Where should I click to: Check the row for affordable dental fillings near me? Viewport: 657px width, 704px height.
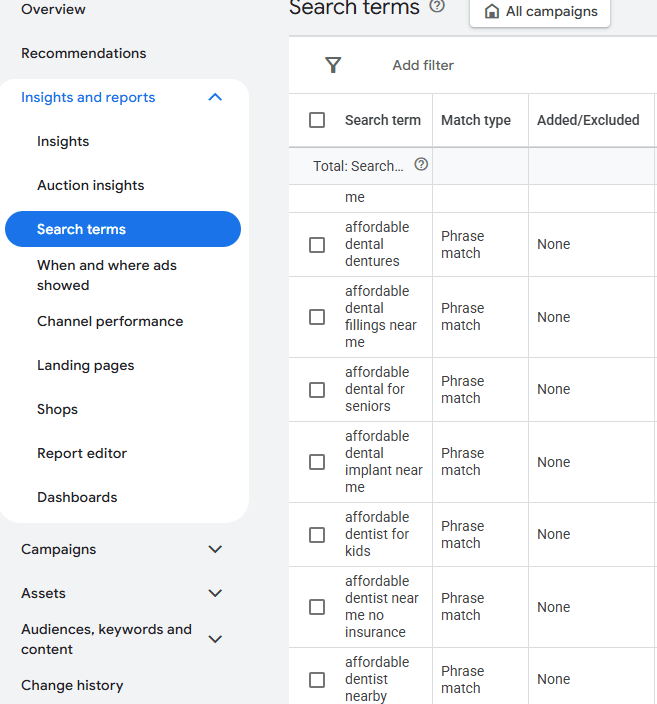[x=317, y=317]
